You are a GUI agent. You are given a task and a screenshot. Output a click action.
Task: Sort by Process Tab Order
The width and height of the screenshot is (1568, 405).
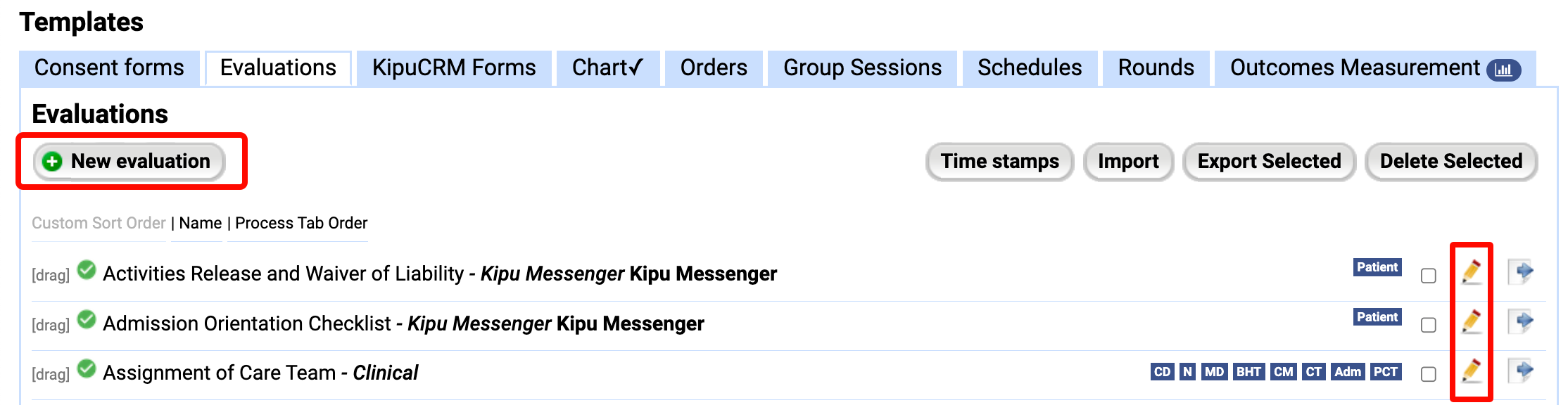point(301,224)
